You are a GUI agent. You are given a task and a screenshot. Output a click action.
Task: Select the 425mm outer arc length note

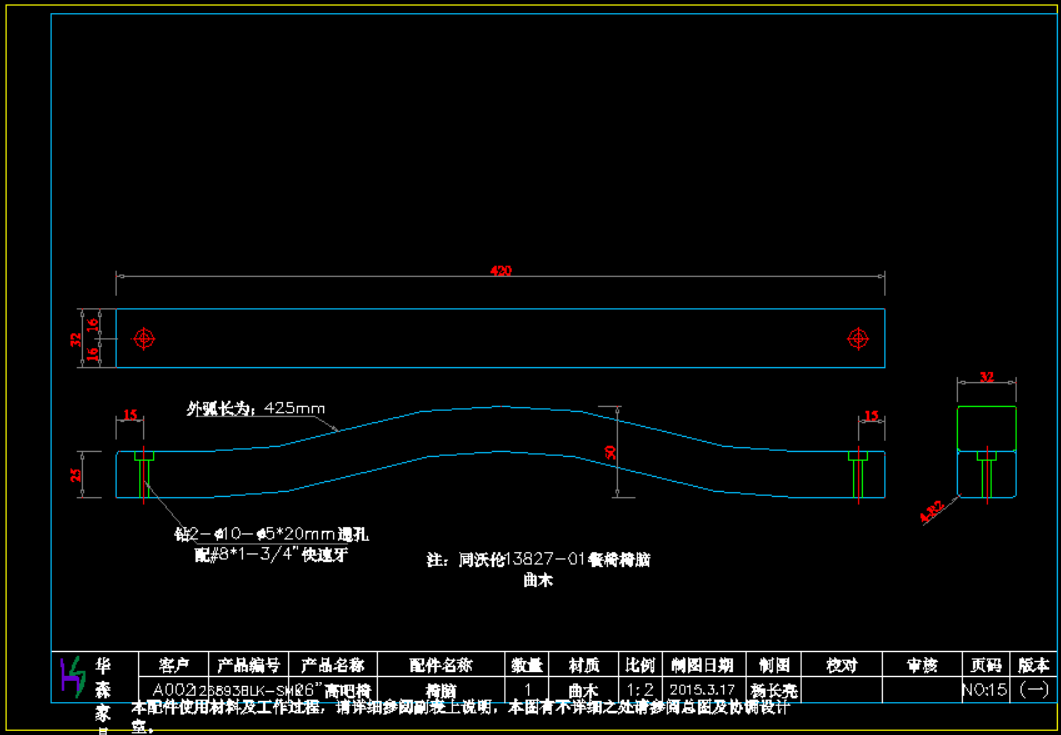[x=256, y=408]
